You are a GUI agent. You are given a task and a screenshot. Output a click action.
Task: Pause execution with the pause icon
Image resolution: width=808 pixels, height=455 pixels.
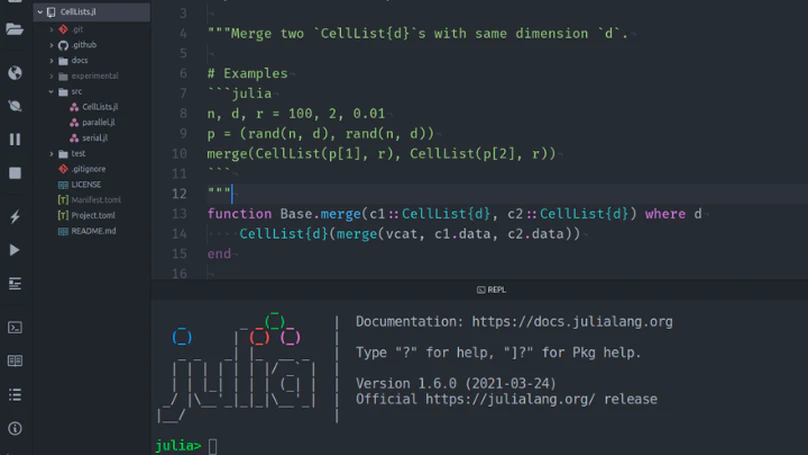tap(14, 139)
